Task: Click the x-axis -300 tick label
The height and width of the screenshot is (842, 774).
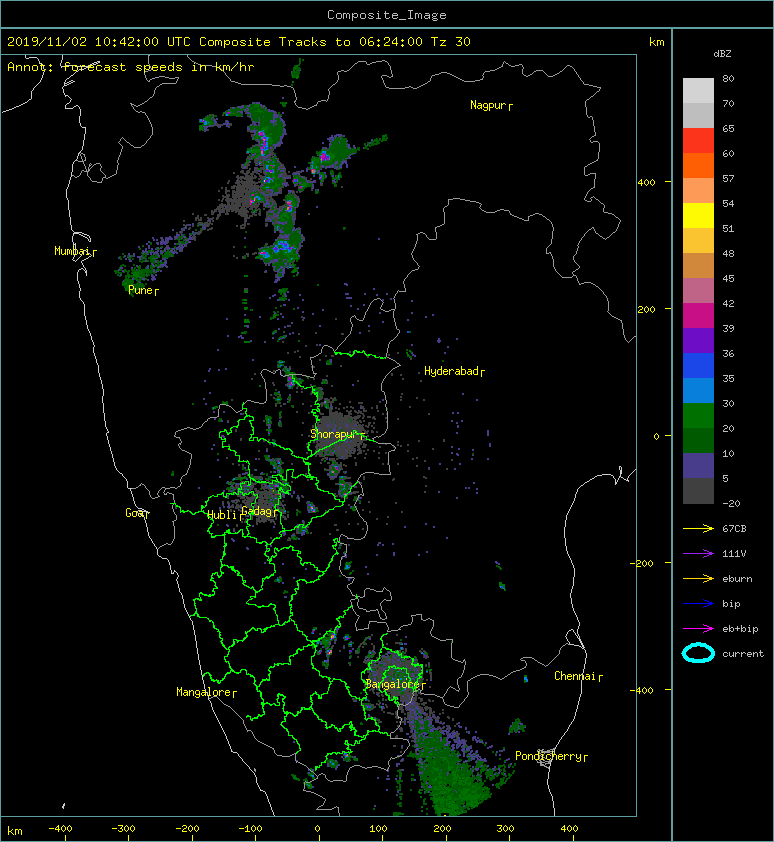Action: [123, 829]
